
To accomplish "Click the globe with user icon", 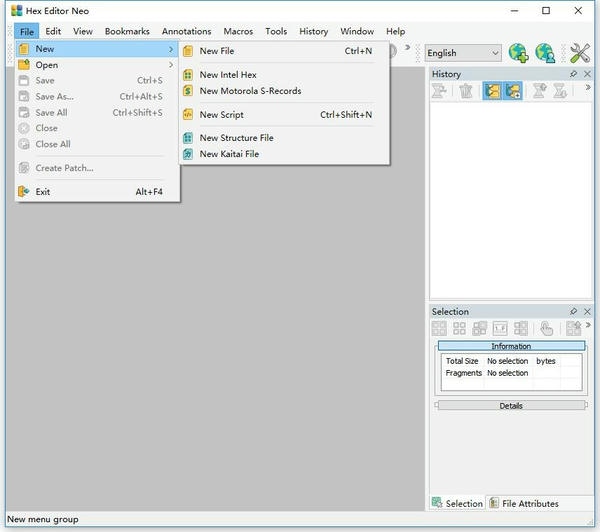I will click(545, 53).
